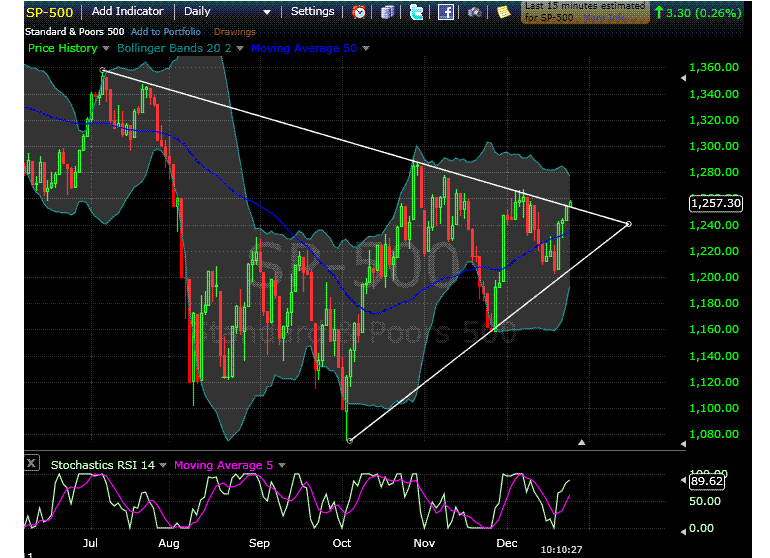Expand Moving Average 5 dropdown arrow
This screenshot has height=558, width=770.
click(x=282, y=465)
